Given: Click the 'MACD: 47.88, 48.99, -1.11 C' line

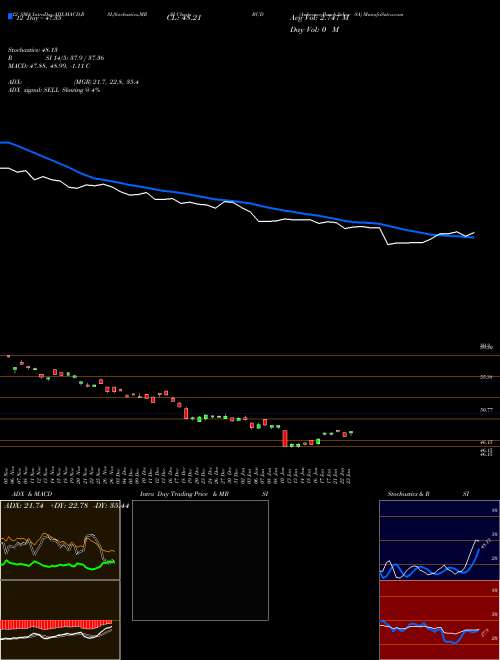Looking at the screenshot, I should tap(49, 66).
